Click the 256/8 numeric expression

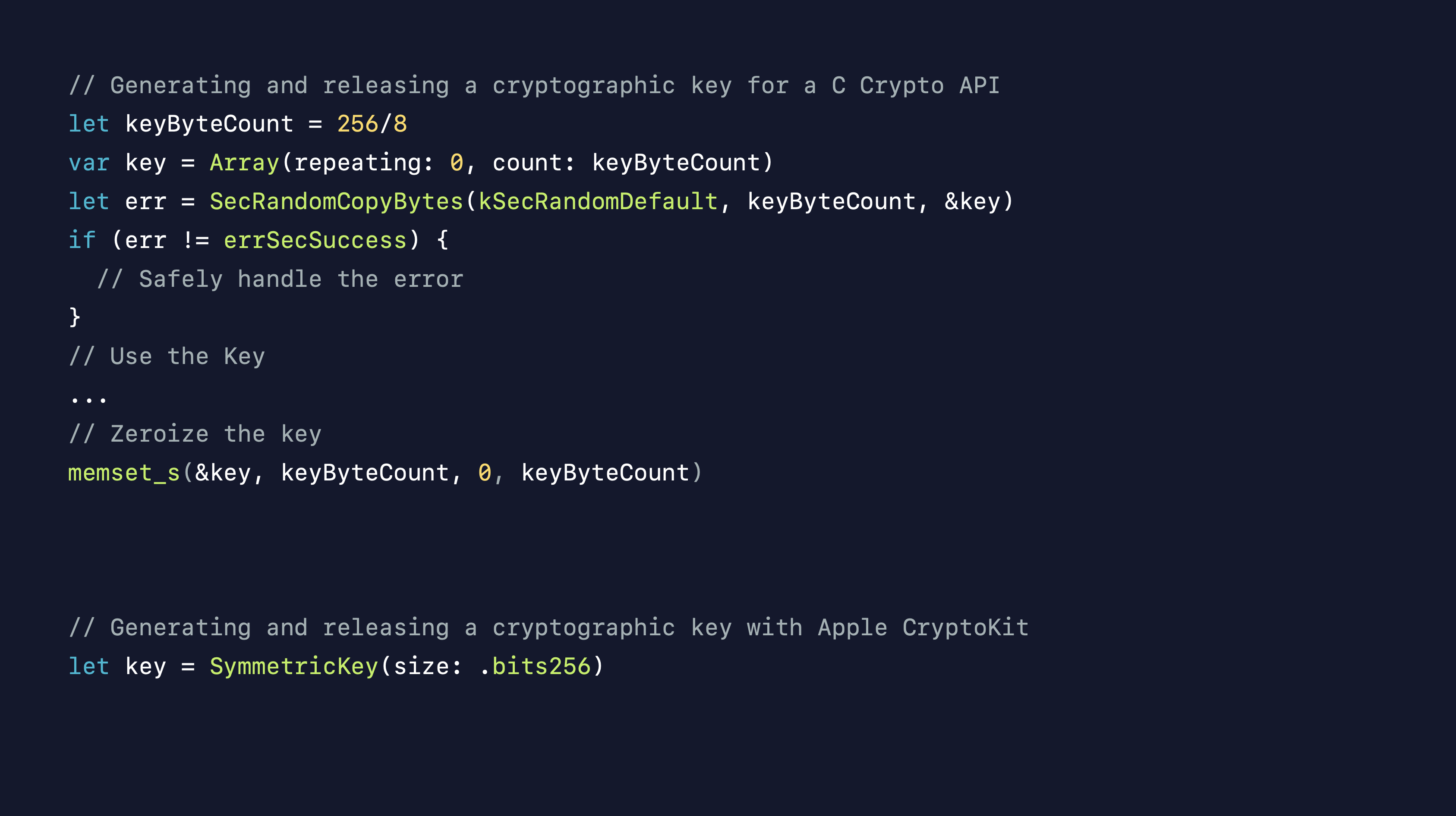[x=372, y=124]
